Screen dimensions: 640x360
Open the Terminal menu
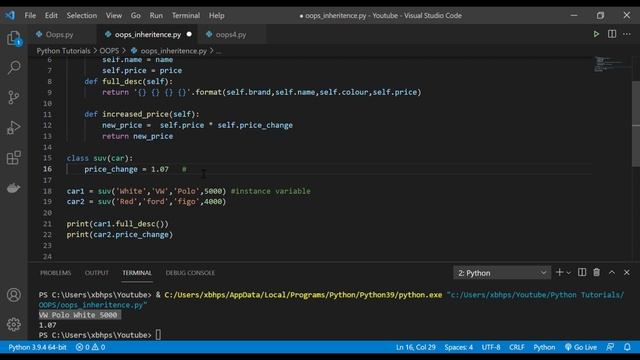click(x=186, y=16)
